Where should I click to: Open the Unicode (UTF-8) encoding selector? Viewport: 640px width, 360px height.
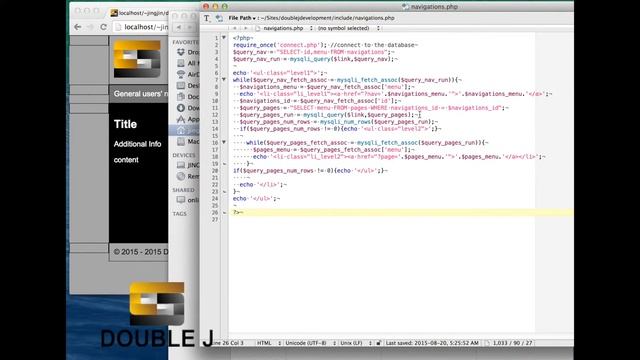click(x=310, y=343)
